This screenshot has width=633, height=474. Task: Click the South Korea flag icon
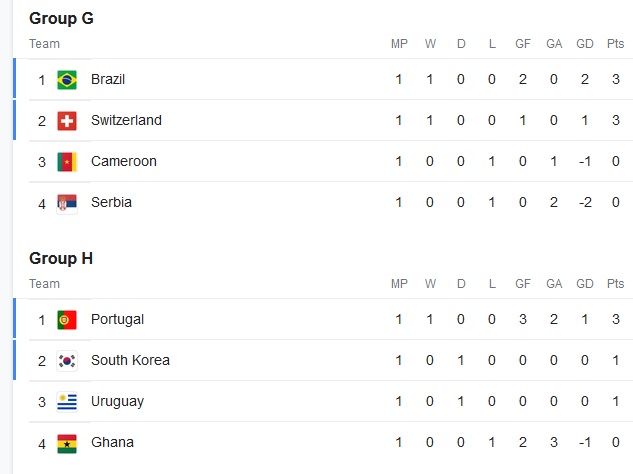click(67, 361)
